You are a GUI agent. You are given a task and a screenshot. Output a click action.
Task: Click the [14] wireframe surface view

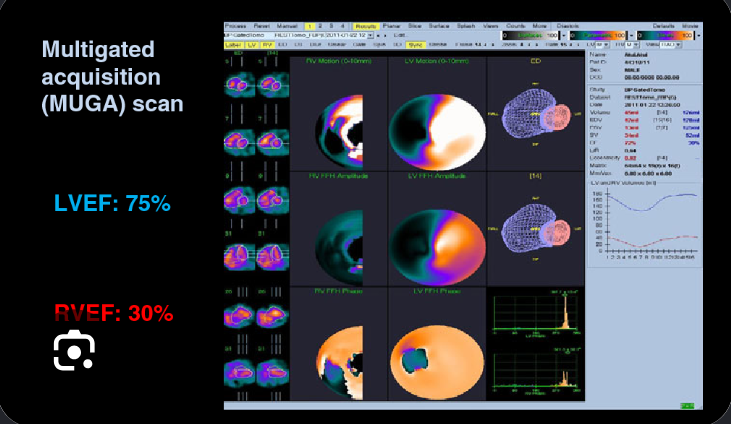(x=536, y=229)
